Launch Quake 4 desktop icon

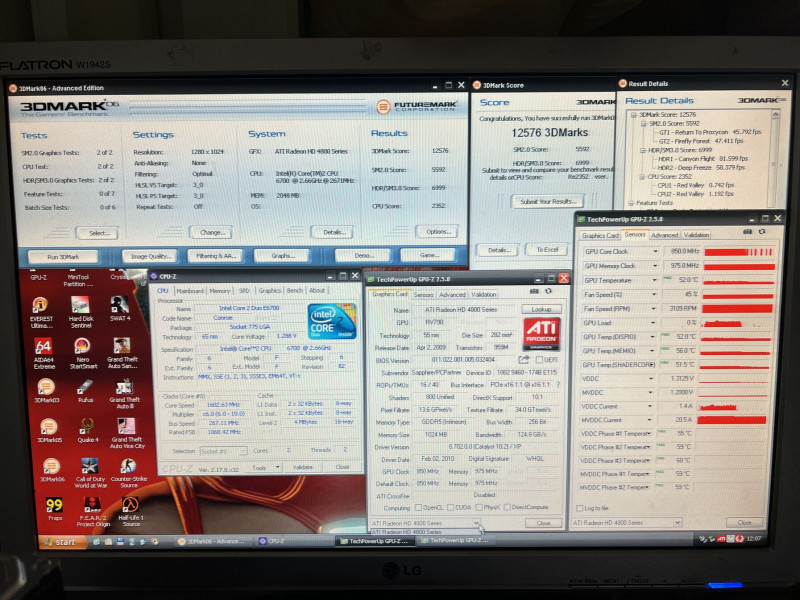pyautogui.click(x=88, y=430)
